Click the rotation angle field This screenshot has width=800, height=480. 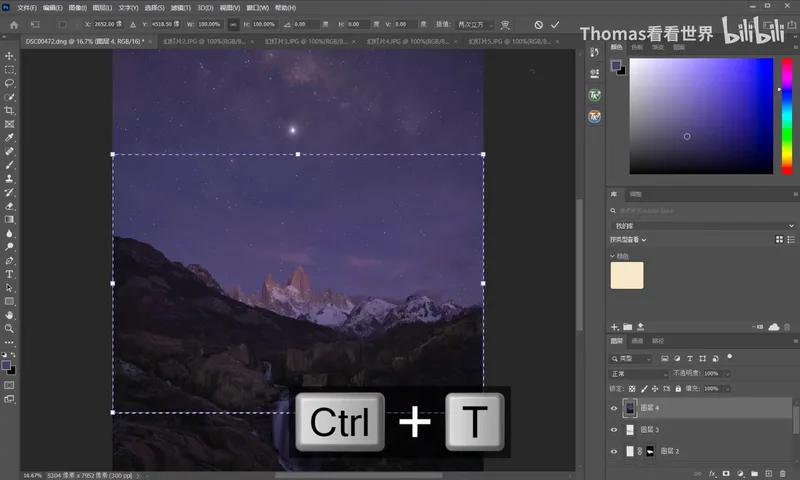[306, 24]
